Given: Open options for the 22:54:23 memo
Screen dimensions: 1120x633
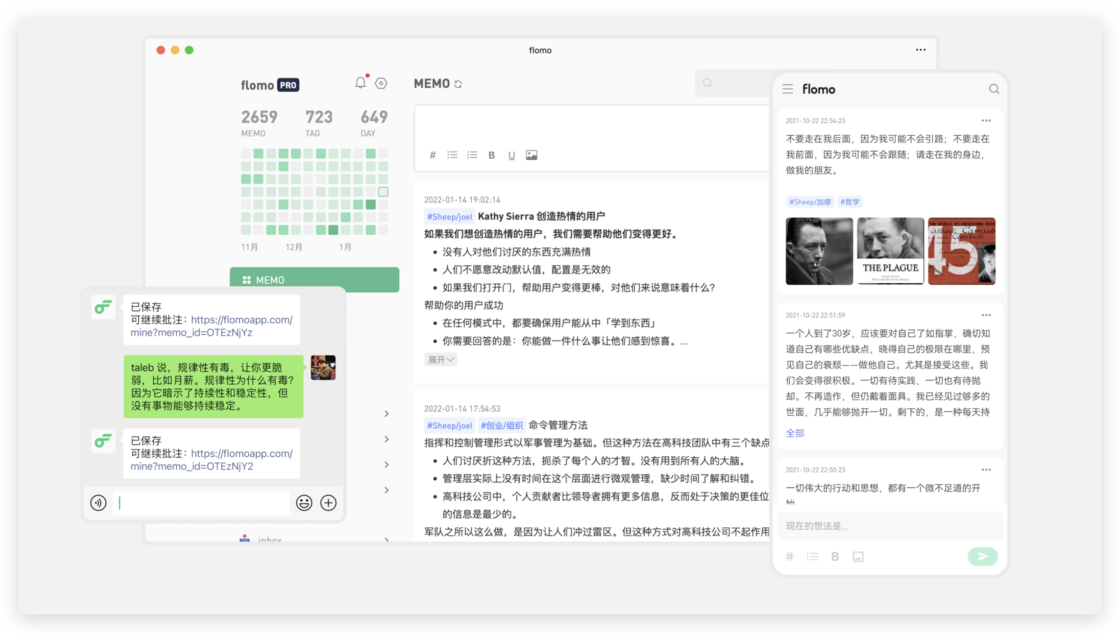Looking at the screenshot, I should tap(986, 121).
